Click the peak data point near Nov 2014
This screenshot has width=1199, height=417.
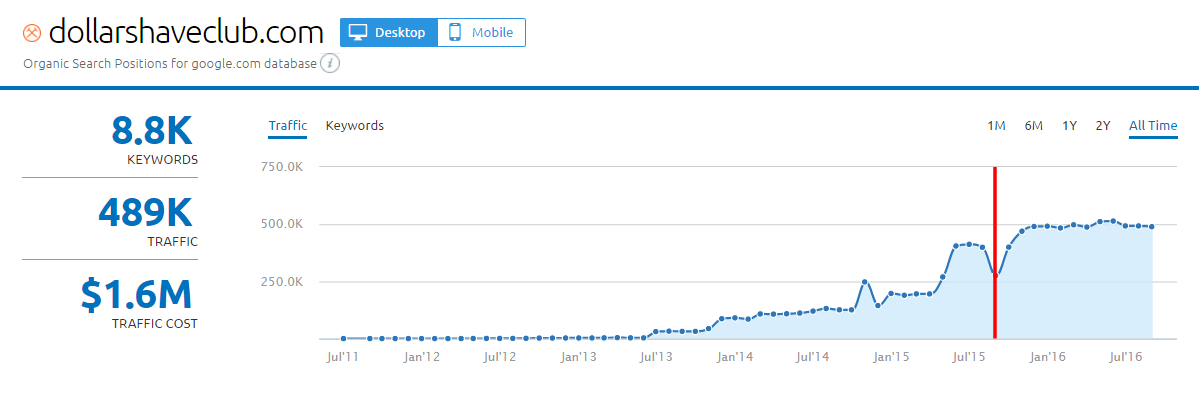click(x=865, y=282)
